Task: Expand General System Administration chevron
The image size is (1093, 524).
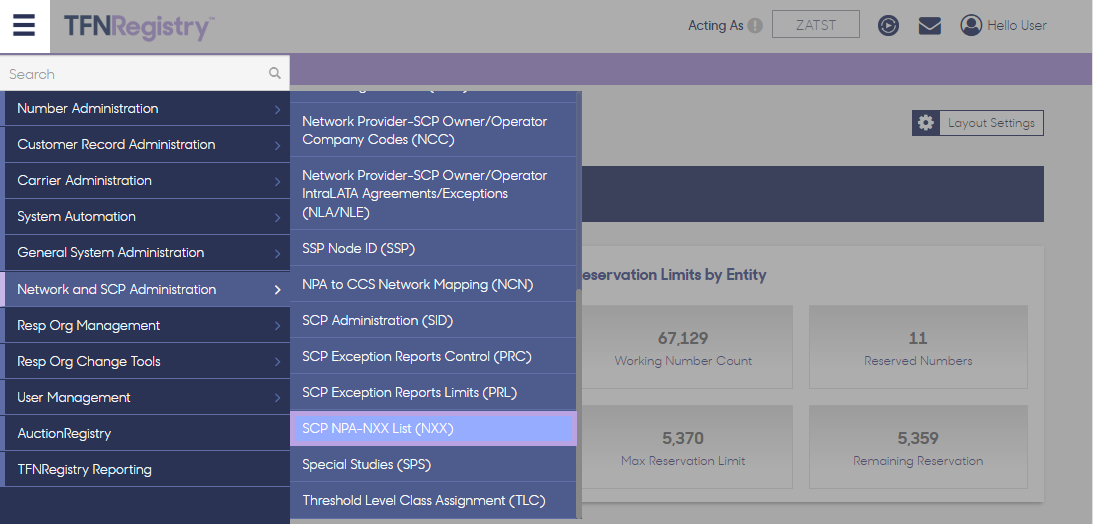Action: (277, 254)
